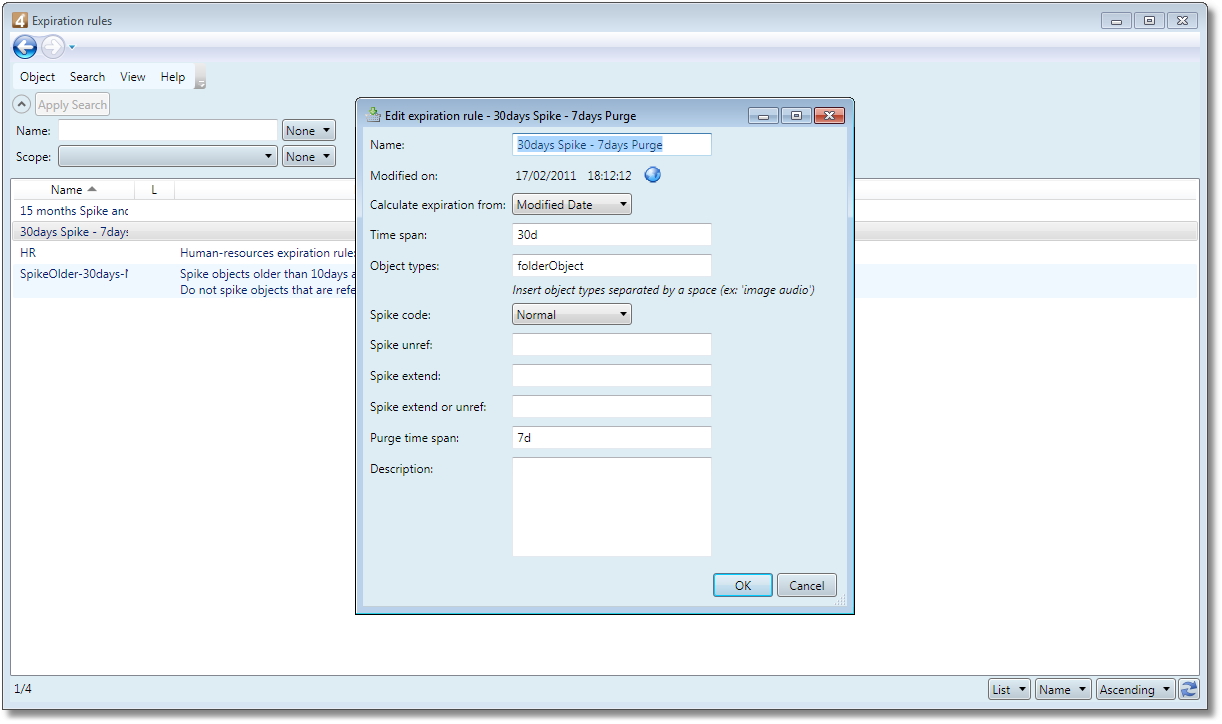This screenshot has width=1222, height=724.
Task: Open the Calculate expiration from dropdown
Action: pyautogui.click(x=572, y=204)
